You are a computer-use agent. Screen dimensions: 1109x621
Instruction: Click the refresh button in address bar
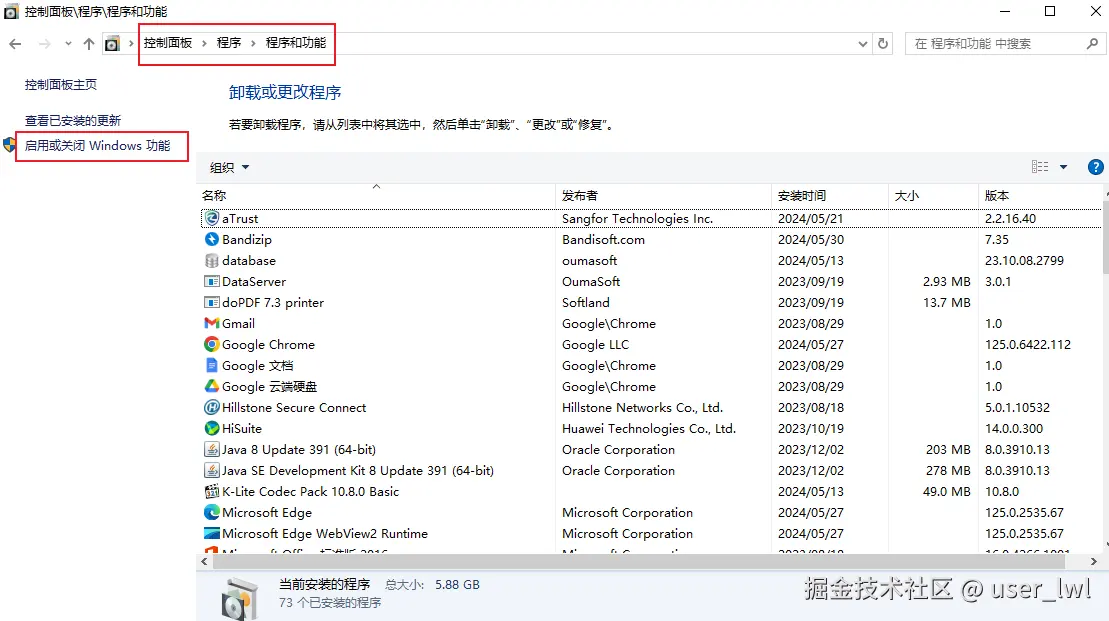click(883, 43)
